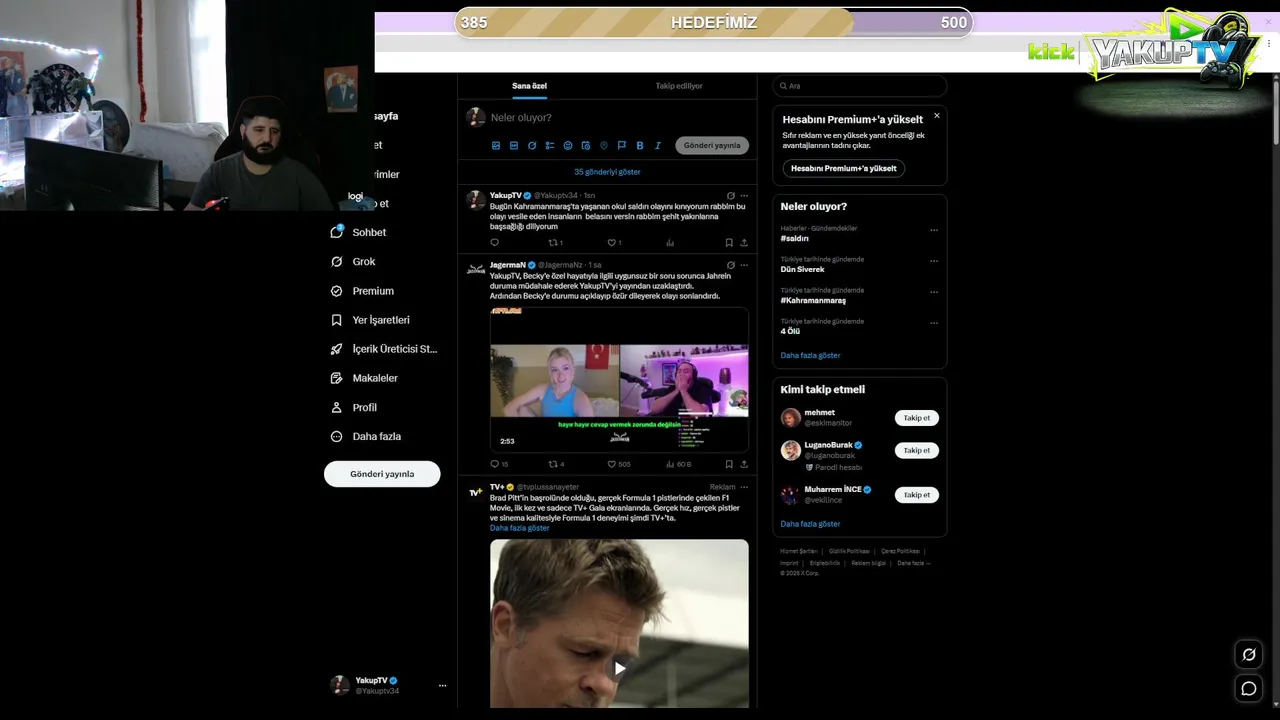View analytics of YakupTV's post
Image resolution: width=1280 pixels, height=720 pixels.
pos(670,243)
